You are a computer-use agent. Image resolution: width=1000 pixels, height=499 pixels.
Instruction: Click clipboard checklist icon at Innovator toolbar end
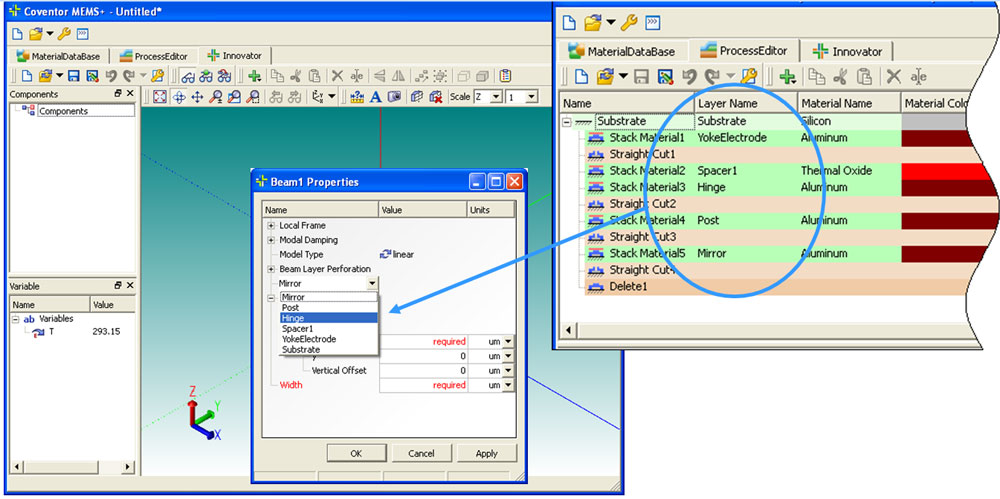click(505, 76)
